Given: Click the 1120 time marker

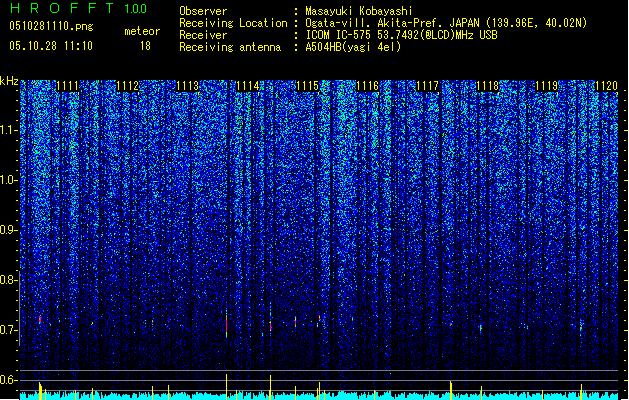Looking at the screenshot, I should point(607,86).
